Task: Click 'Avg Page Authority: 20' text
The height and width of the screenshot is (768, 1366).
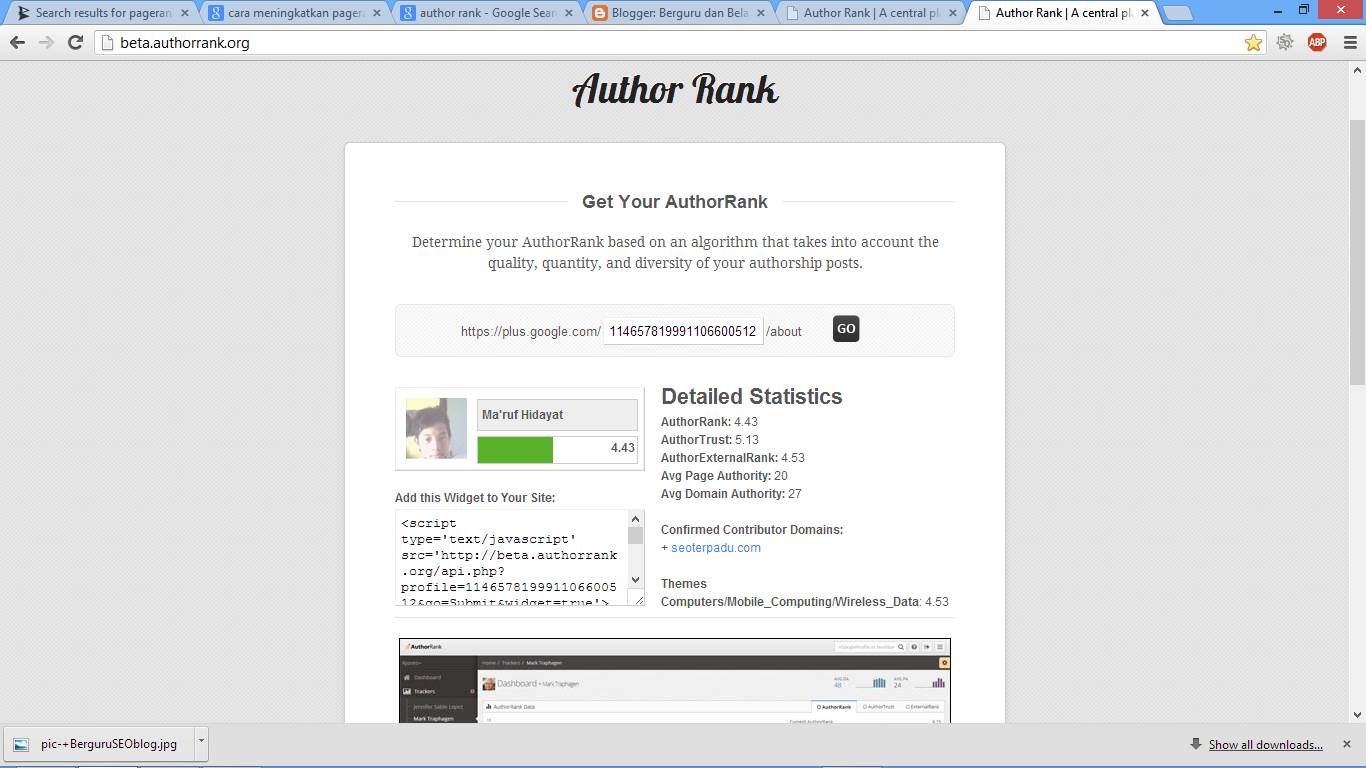Action: [x=724, y=476]
